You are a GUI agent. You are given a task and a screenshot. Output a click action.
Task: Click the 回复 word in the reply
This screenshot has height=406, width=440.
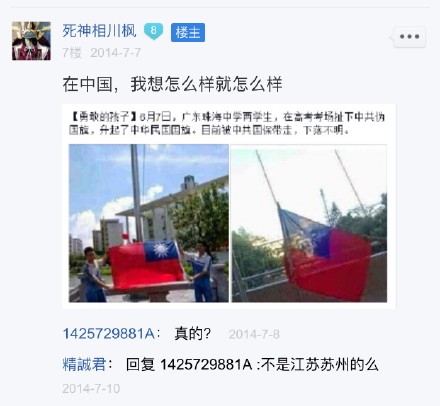[140, 364]
